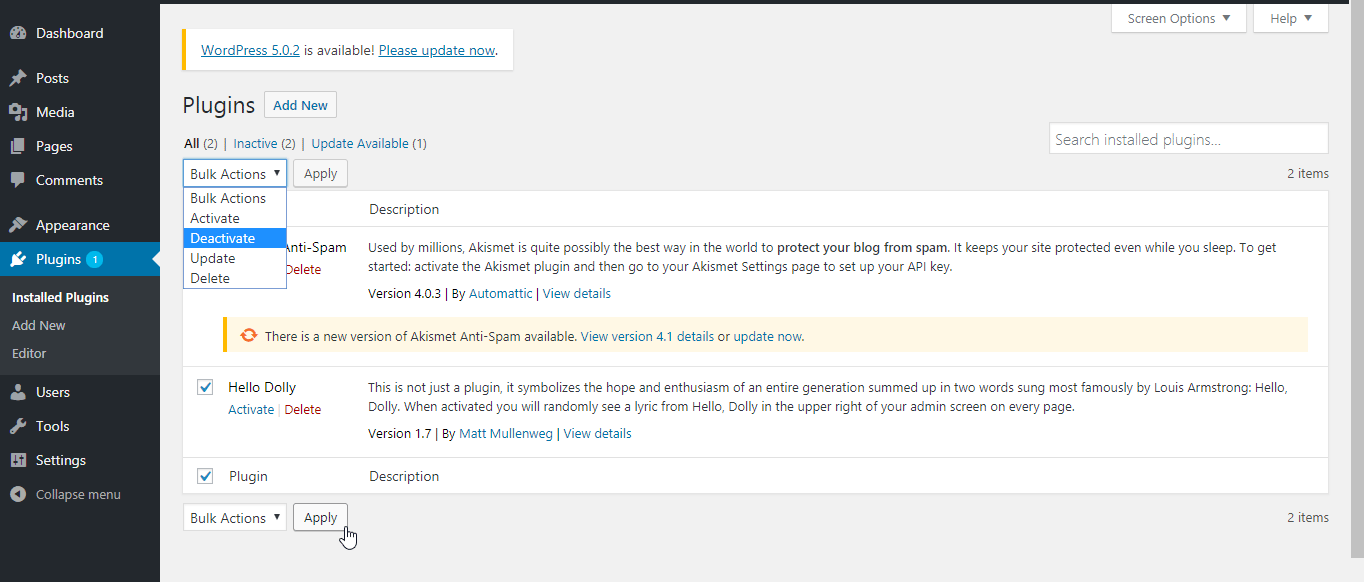The height and width of the screenshot is (582, 1364).
Task: Click the Tools wrench icon
Action: point(18,426)
